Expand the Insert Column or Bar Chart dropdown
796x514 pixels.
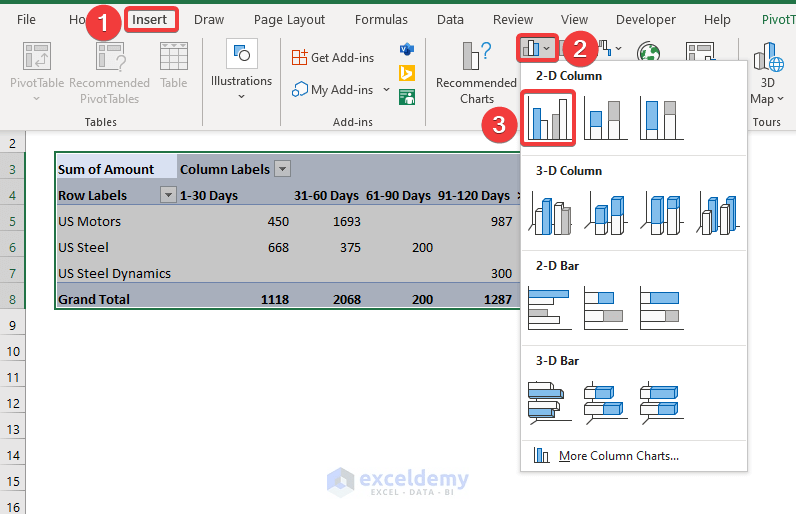tap(547, 49)
